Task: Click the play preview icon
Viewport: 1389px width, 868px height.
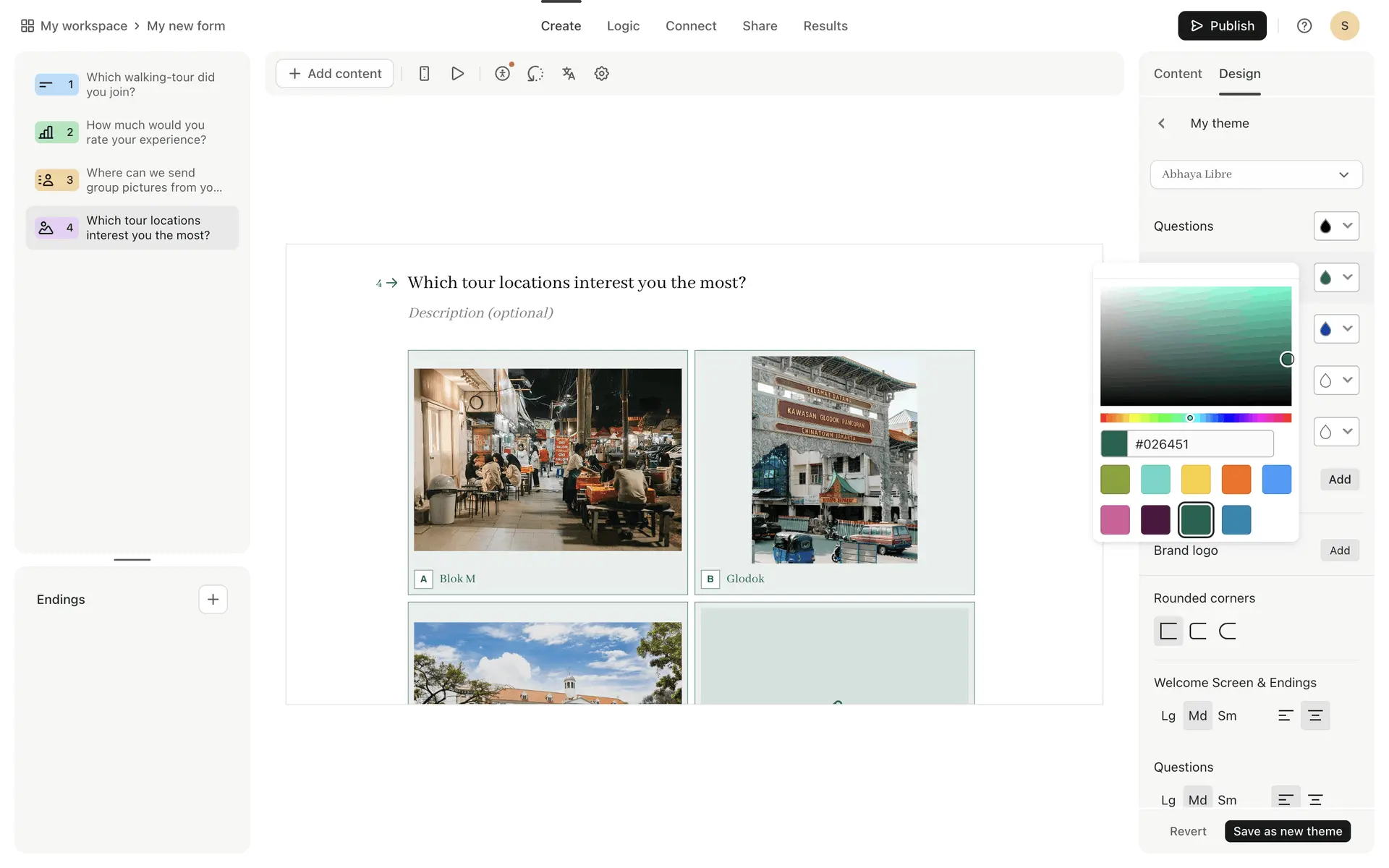Action: pyautogui.click(x=457, y=74)
